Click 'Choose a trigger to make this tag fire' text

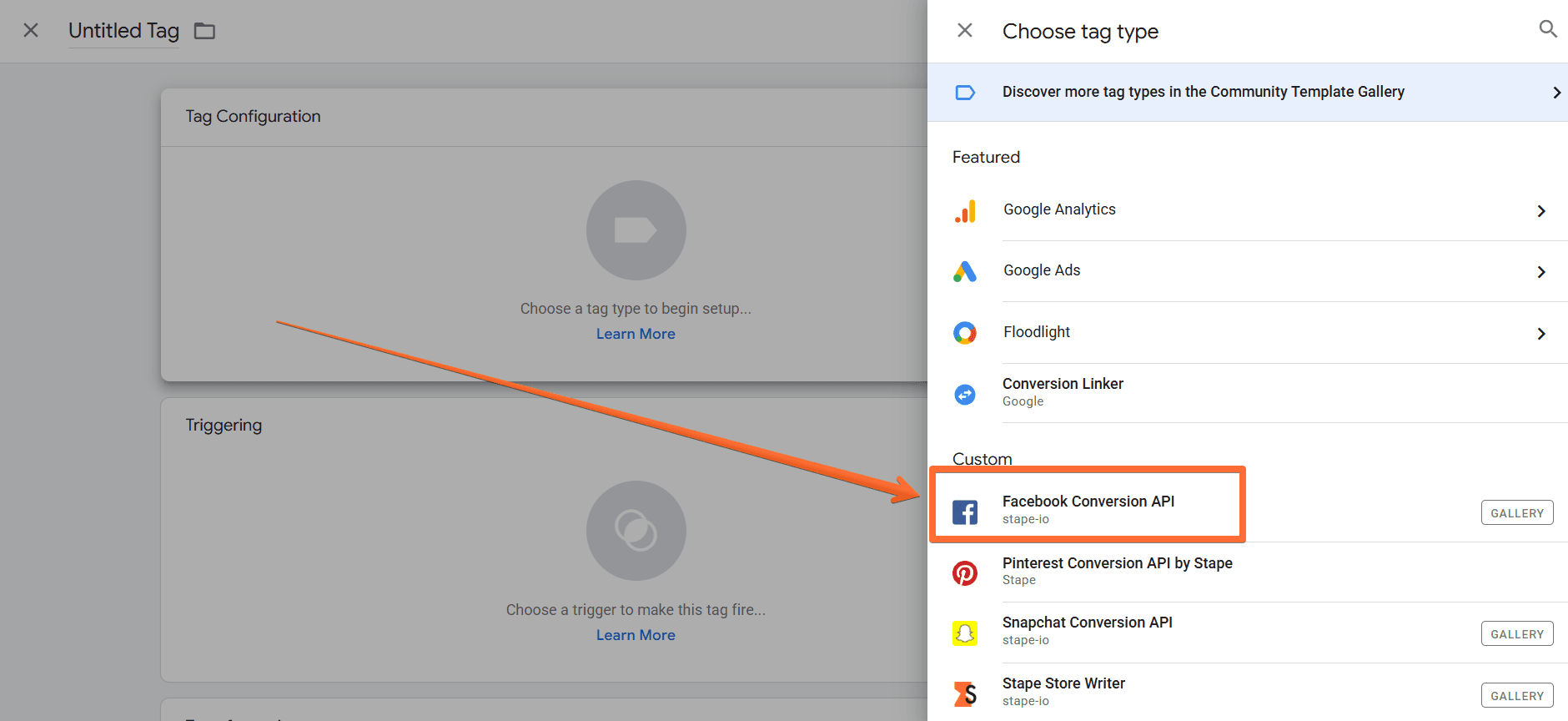coord(636,610)
